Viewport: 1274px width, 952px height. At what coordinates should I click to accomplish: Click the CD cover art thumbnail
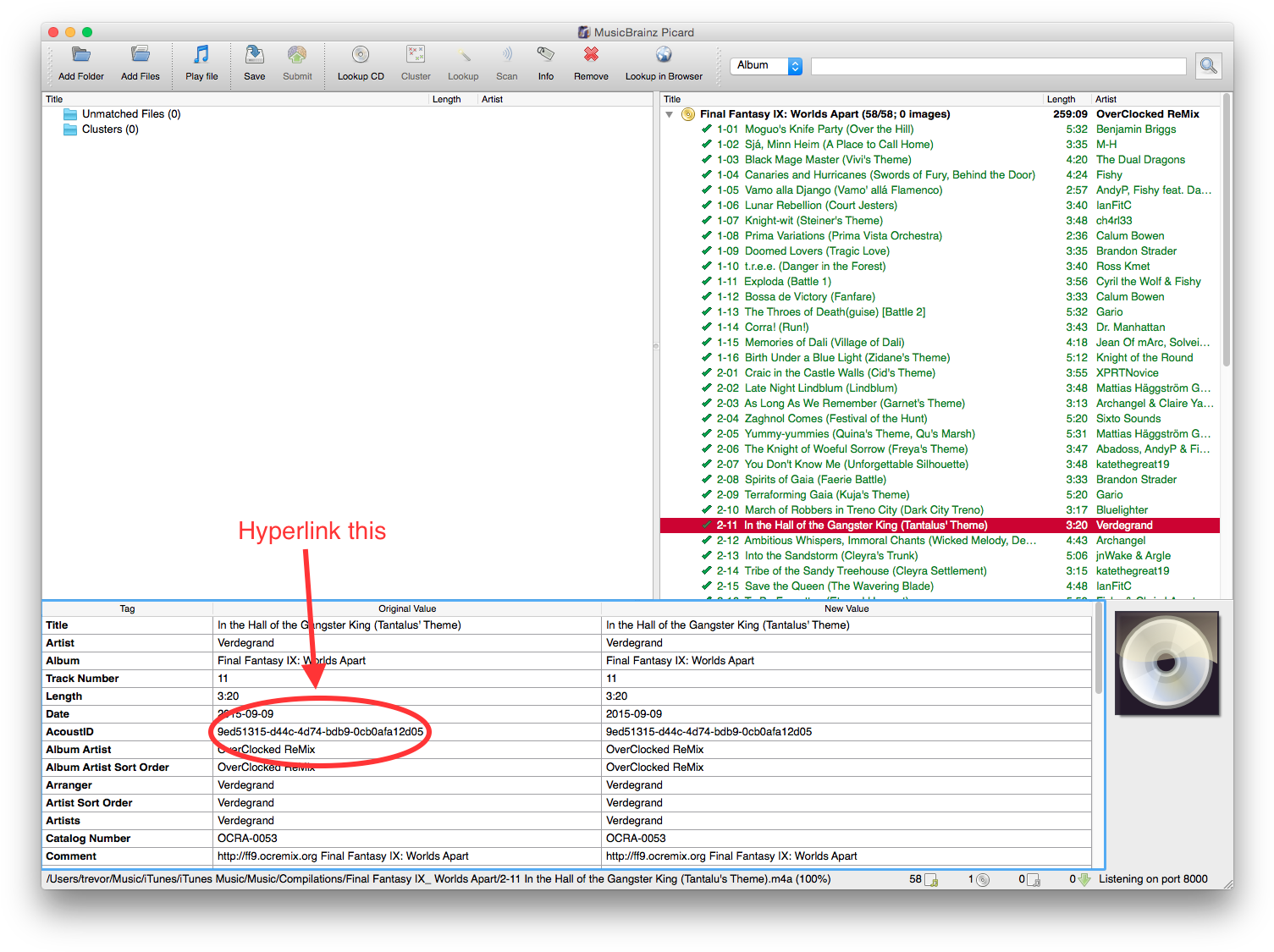click(x=1167, y=664)
